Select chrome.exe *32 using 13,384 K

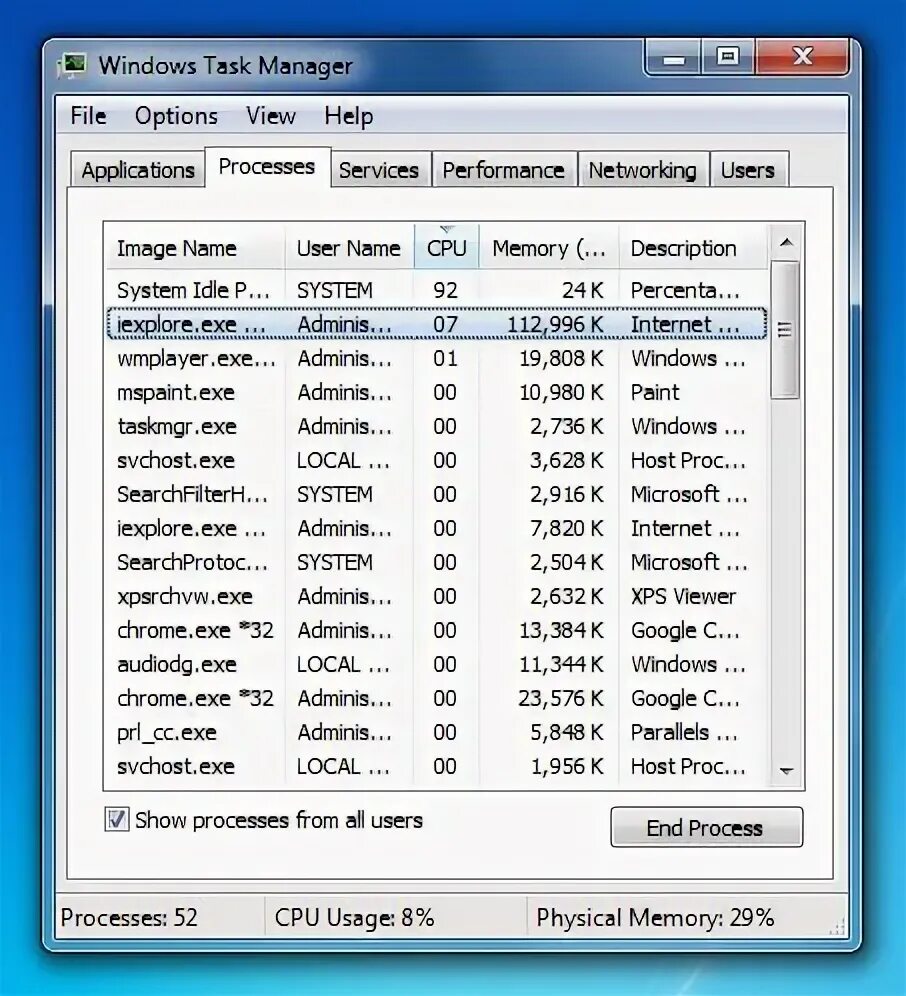(436, 630)
